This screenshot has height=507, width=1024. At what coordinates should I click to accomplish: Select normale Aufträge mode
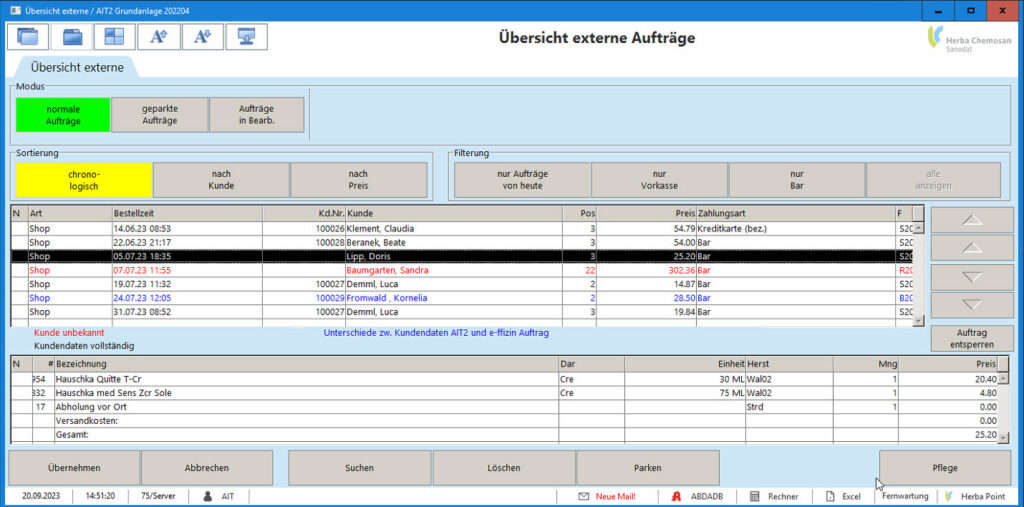point(63,115)
